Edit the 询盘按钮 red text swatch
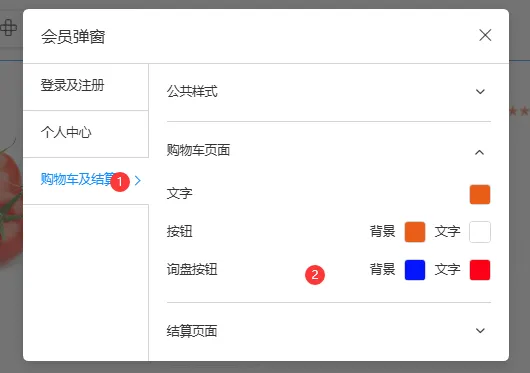530x373 pixels. click(x=480, y=270)
